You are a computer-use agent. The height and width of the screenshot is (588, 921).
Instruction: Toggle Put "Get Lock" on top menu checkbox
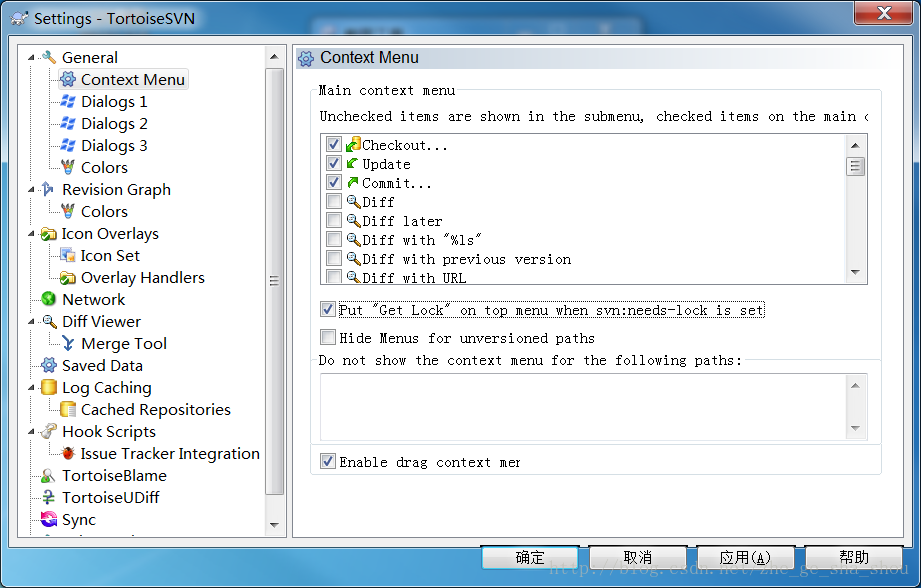(x=328, y=309)
